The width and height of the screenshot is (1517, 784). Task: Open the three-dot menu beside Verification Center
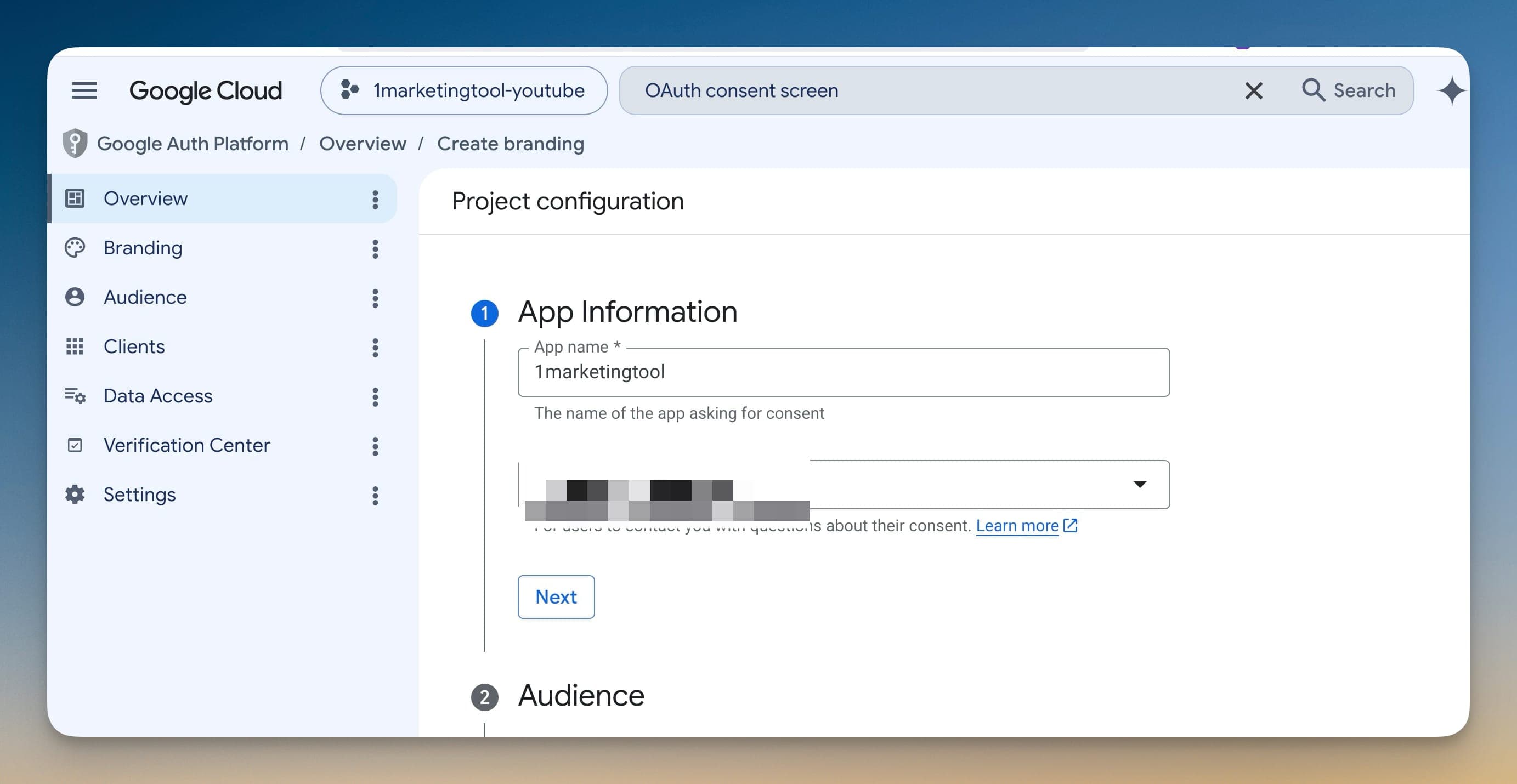[x=375, y=447]
